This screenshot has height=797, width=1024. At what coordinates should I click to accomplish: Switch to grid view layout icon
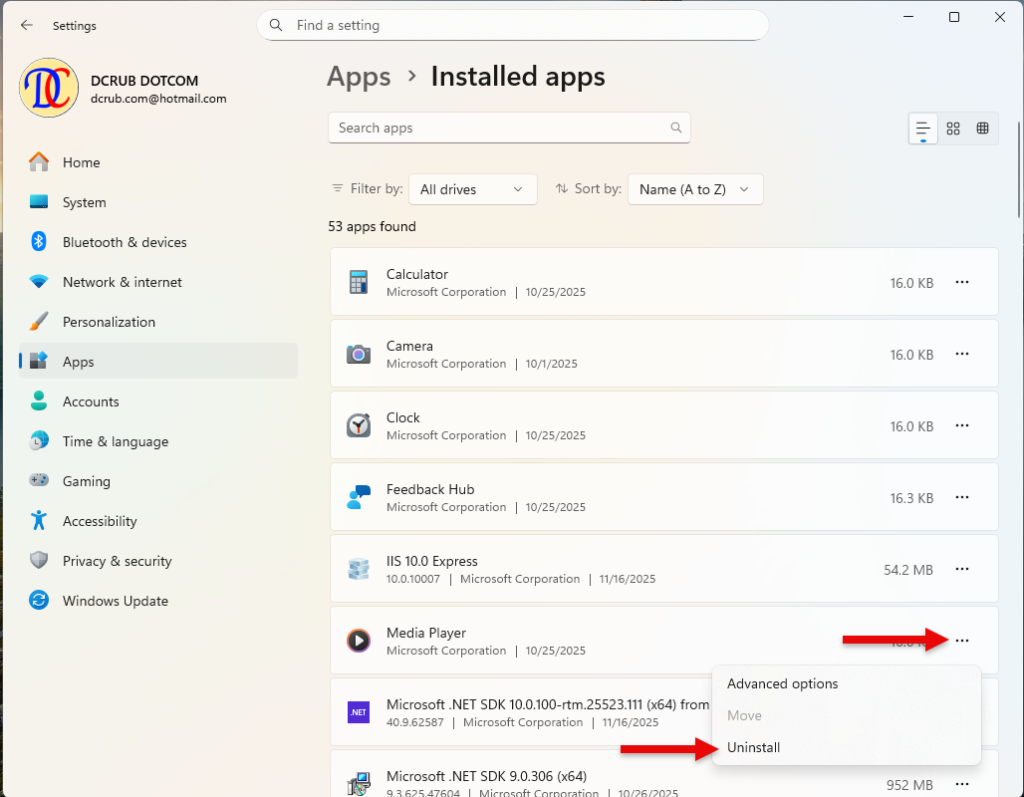tap(953, 129)
